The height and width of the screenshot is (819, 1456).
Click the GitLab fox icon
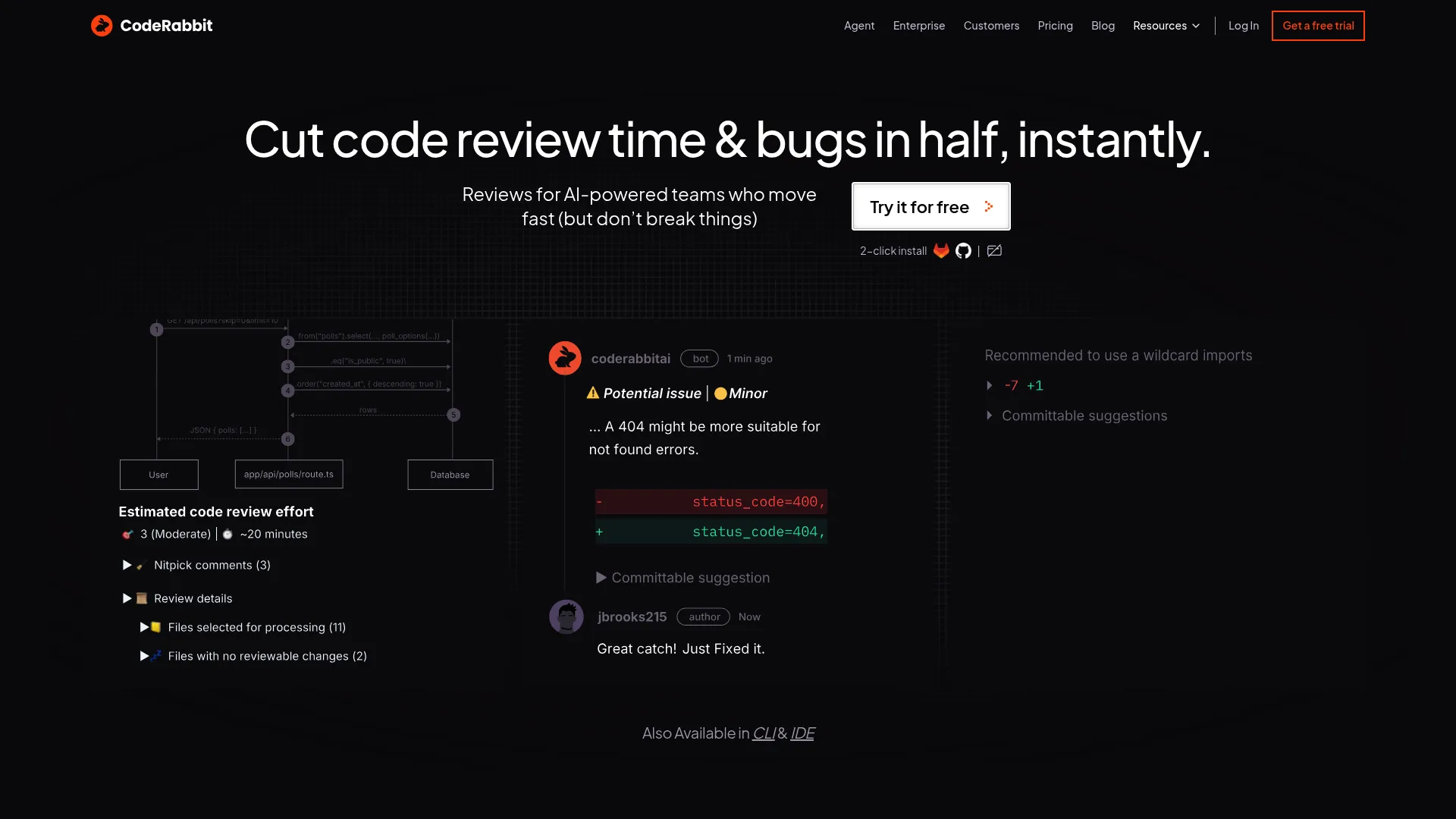point(941,251)
